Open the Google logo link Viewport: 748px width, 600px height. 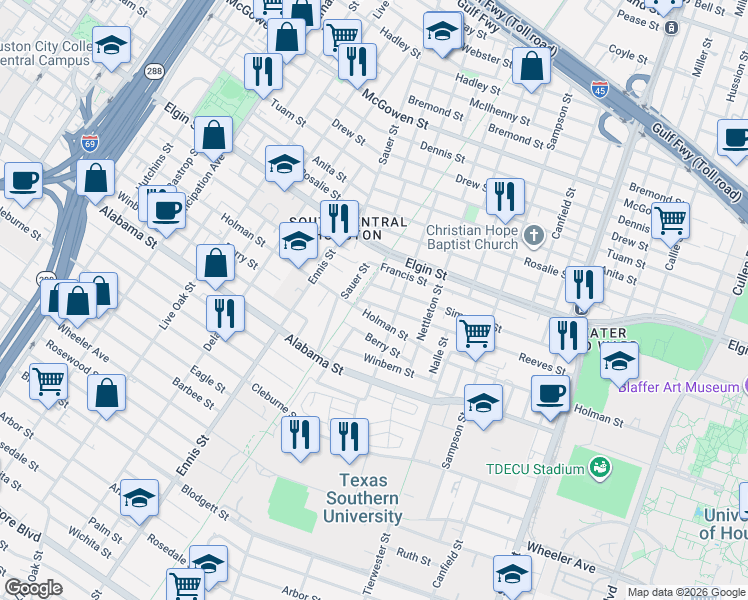pyautogui.click(x=34, y=588)
